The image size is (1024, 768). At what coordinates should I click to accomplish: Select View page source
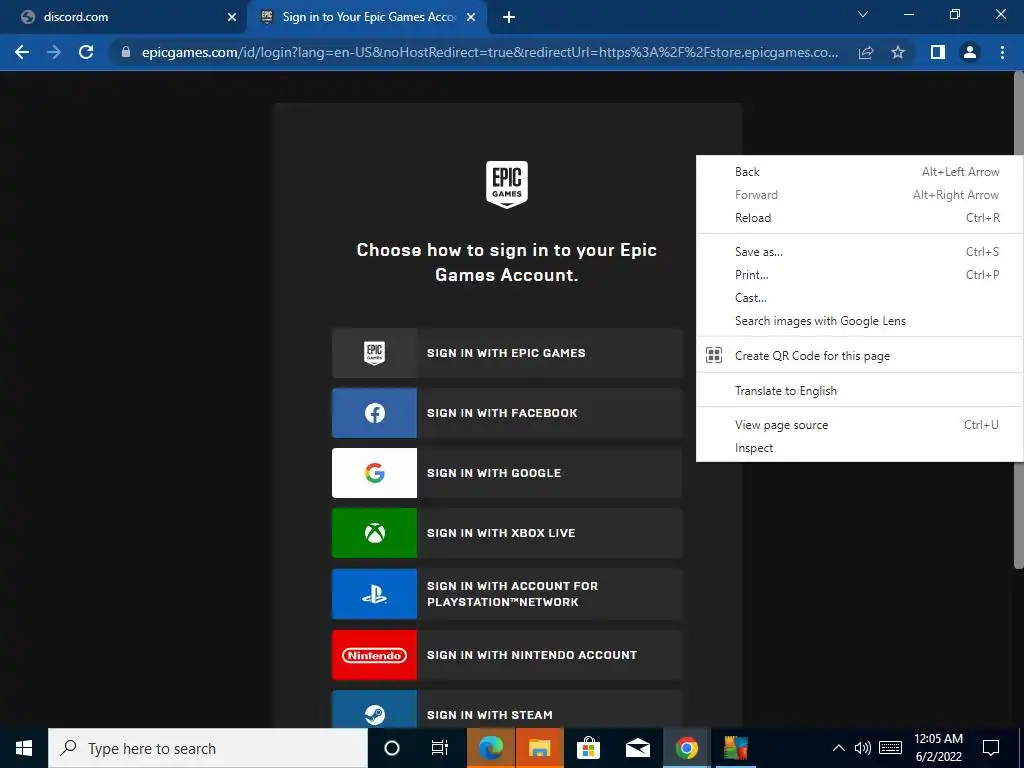click(859, 424)
